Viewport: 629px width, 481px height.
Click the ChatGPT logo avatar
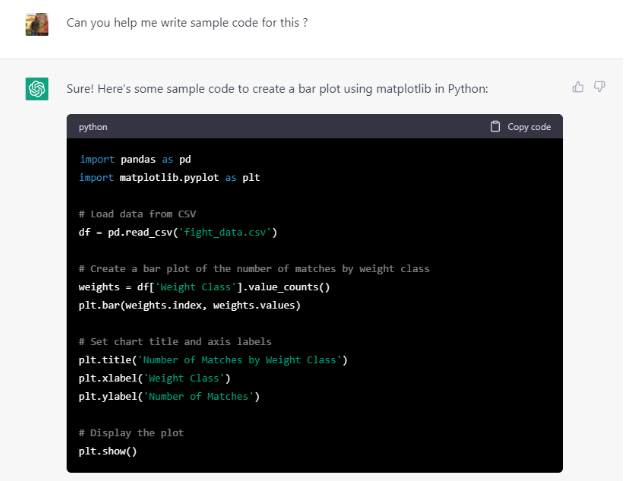pyautogui.click(x=37, y=90)
